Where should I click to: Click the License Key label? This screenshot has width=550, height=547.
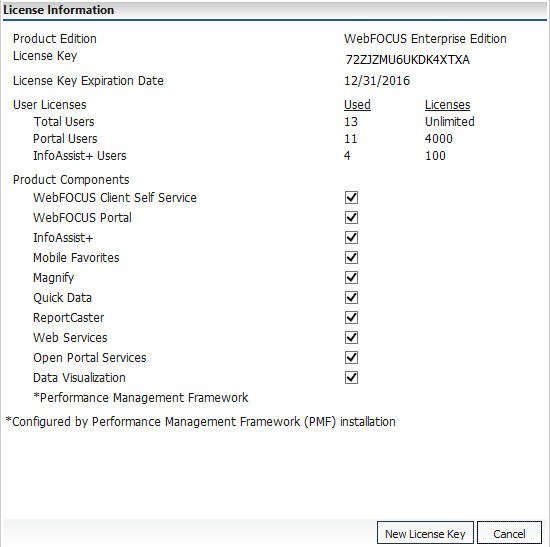pyautogui.click(x=45, y=56)
